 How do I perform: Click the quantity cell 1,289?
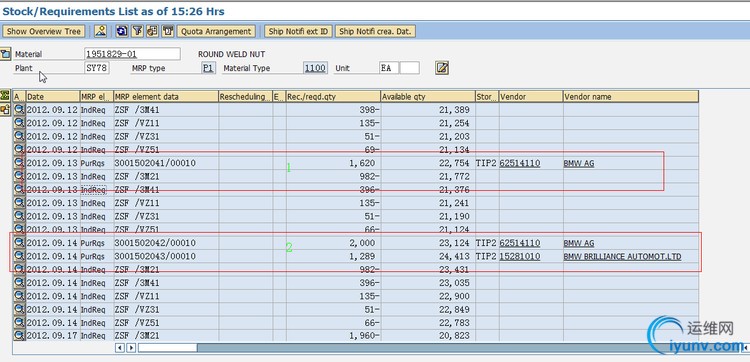click(333, 256)
